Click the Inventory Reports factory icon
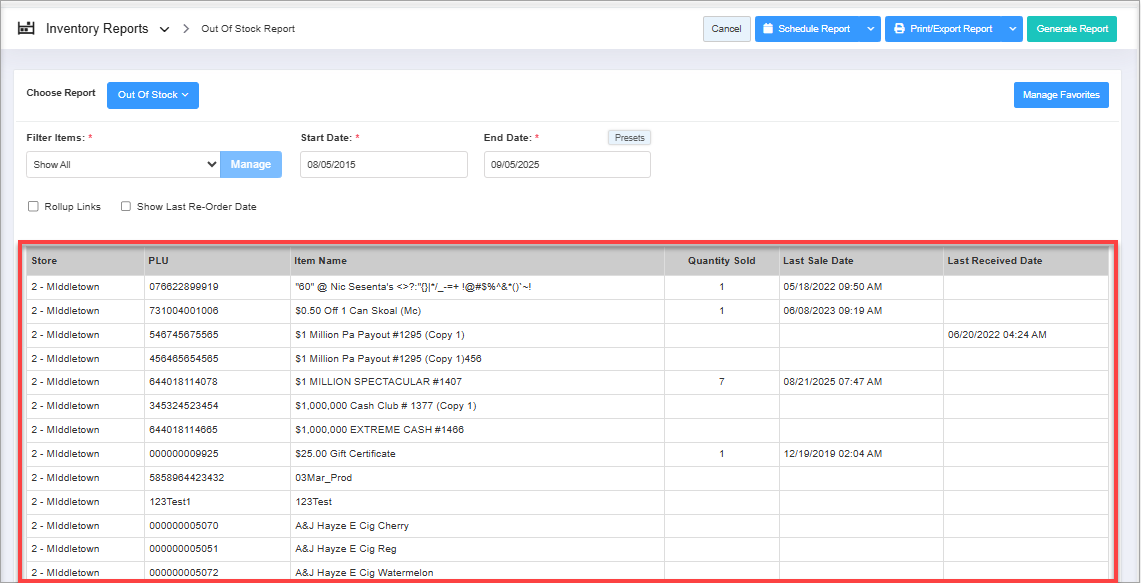 pyautogui.click(x=26, y=29)
